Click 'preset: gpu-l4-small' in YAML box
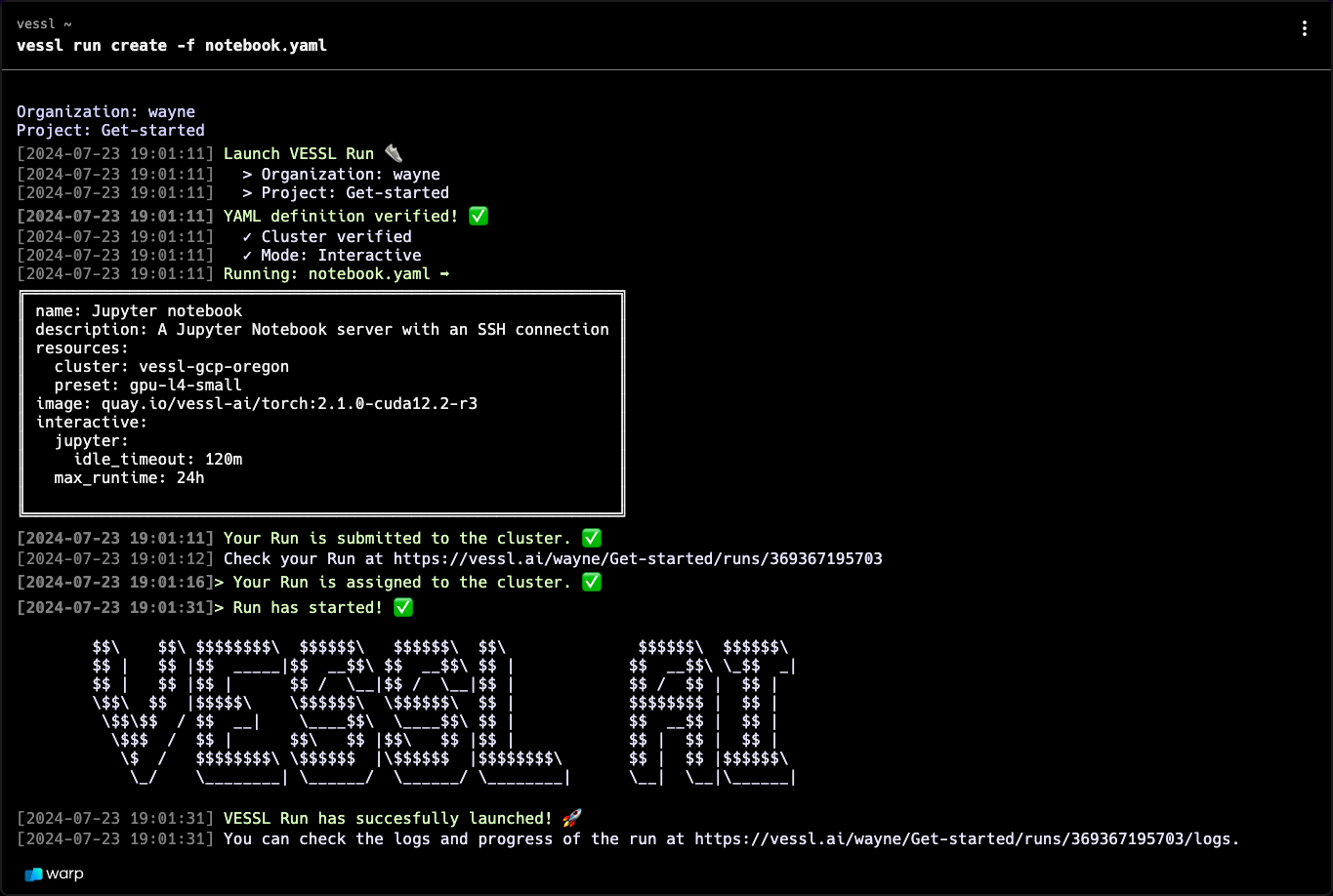Screen dimensions: 1333x896 148,385
